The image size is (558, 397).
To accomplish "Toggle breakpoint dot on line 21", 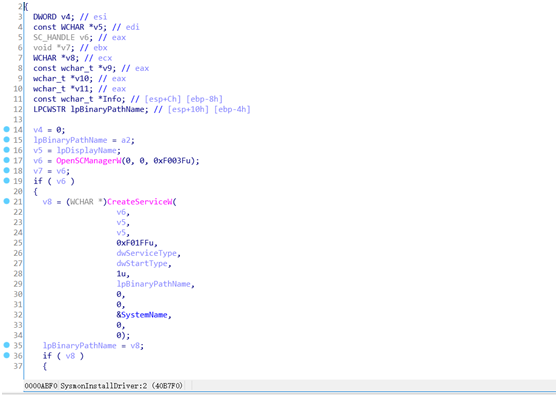I will (x=6, y=201).
